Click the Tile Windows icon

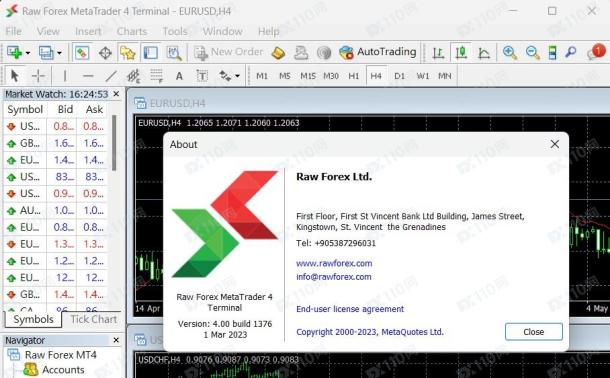coord(552,52)
